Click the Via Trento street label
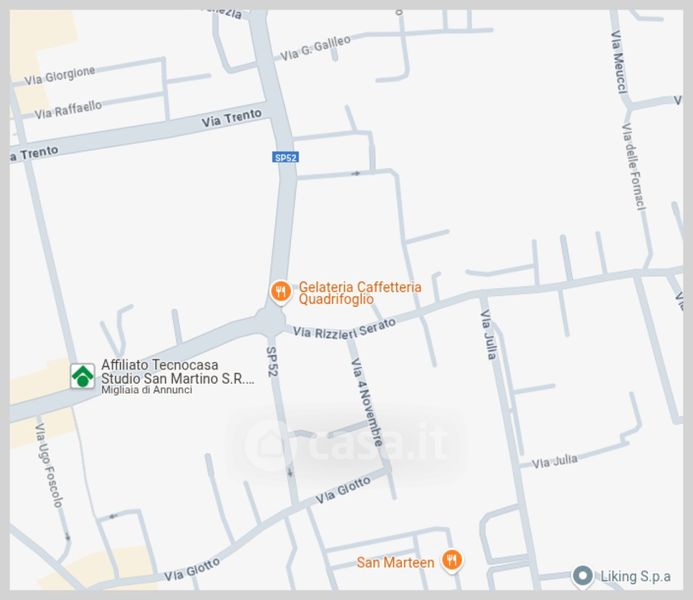Image resolution: width=693 pixels, height=600 pixels. pyautogui.click(x=232, y=118)
